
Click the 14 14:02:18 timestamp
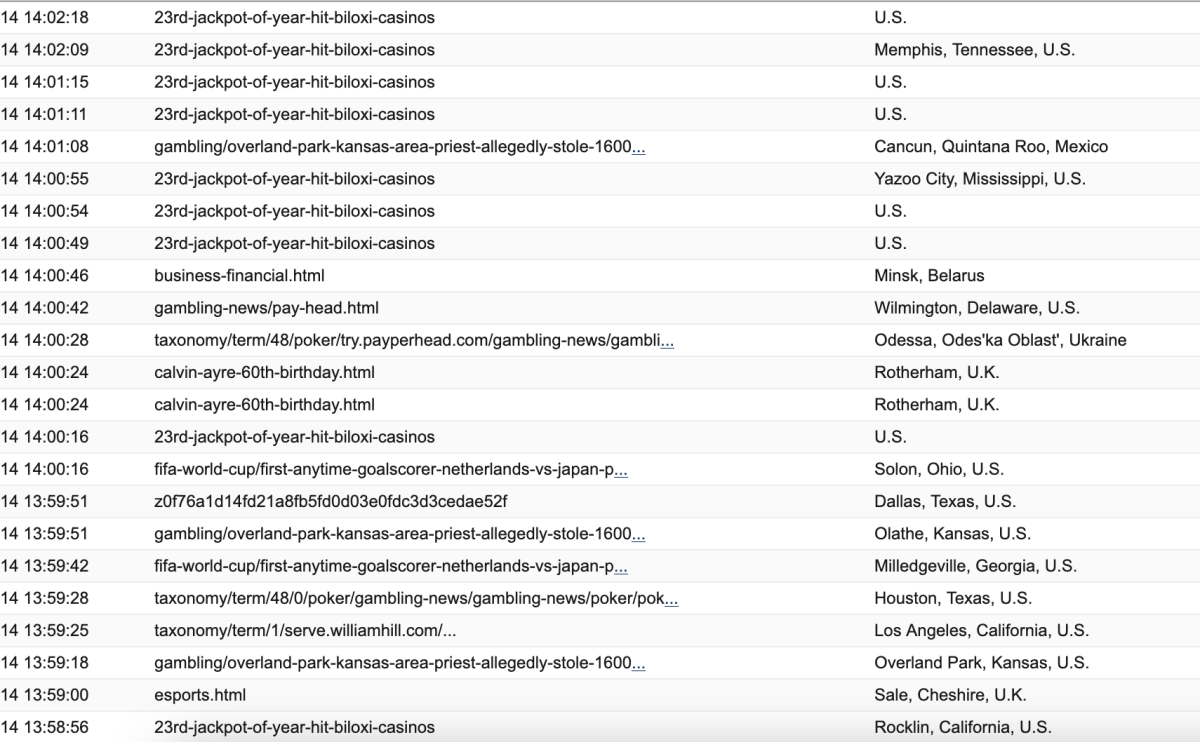45,18
